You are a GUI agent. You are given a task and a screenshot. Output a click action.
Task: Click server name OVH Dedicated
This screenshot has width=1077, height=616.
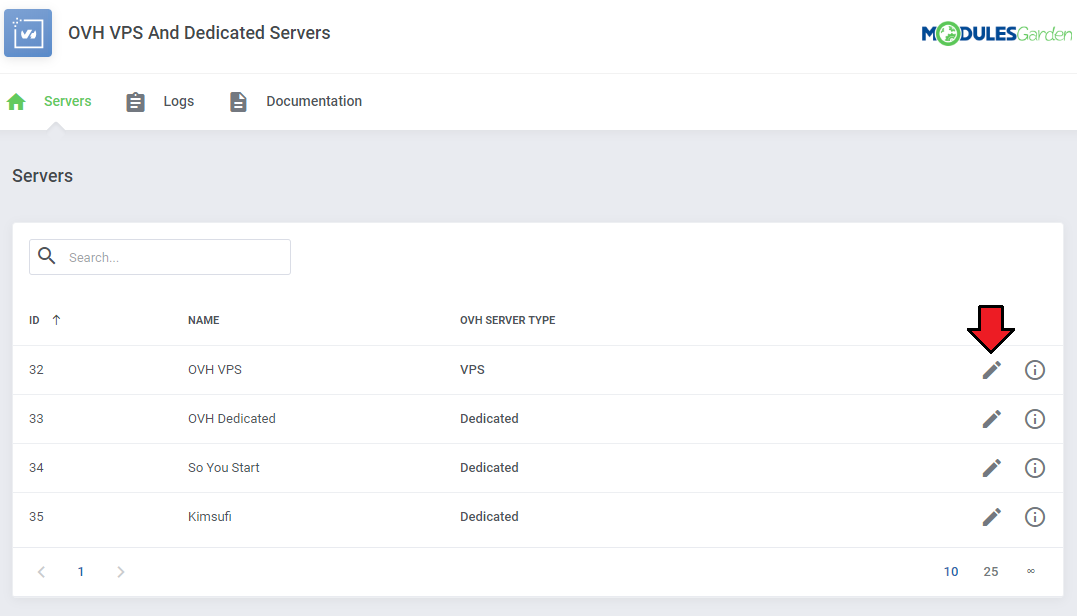tap(231, 418)
